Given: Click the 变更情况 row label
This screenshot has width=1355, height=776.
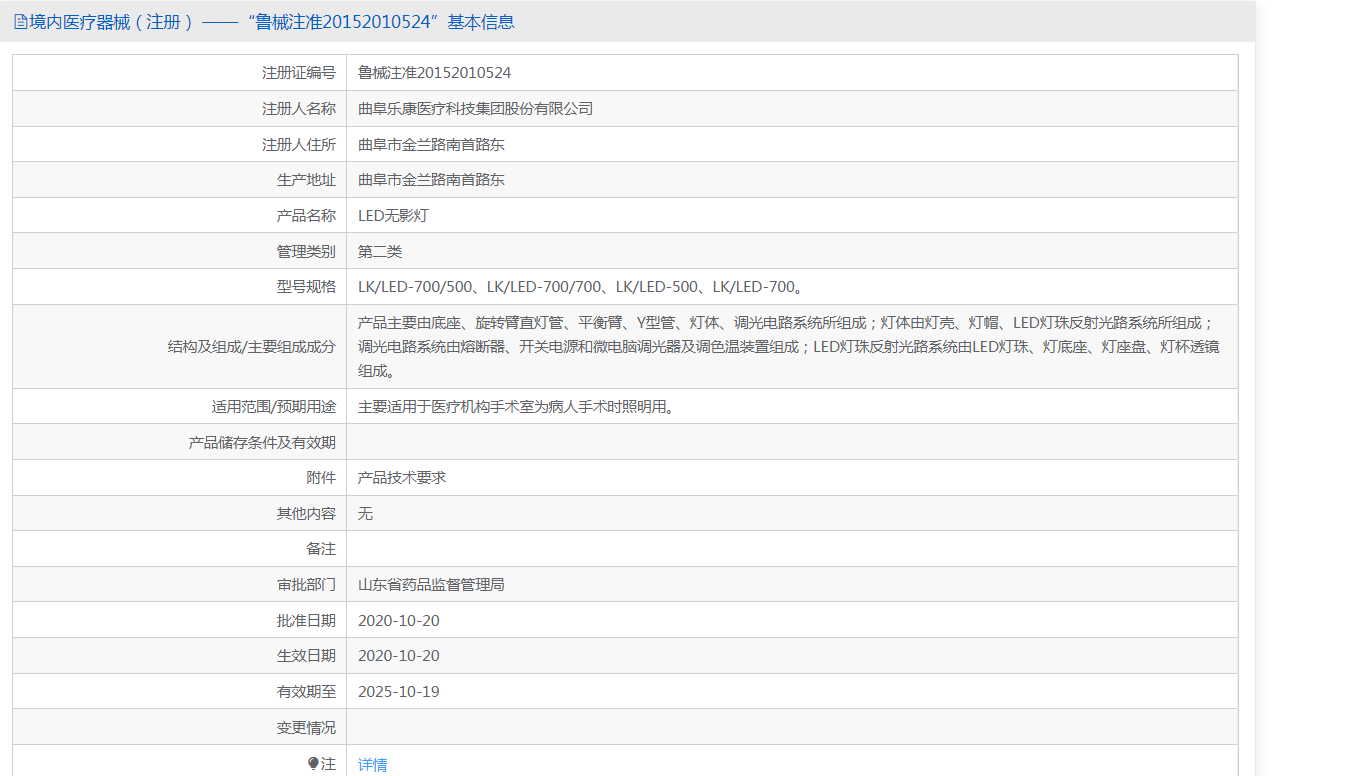Looking at the screenshot, I should (x=306, y=727).
